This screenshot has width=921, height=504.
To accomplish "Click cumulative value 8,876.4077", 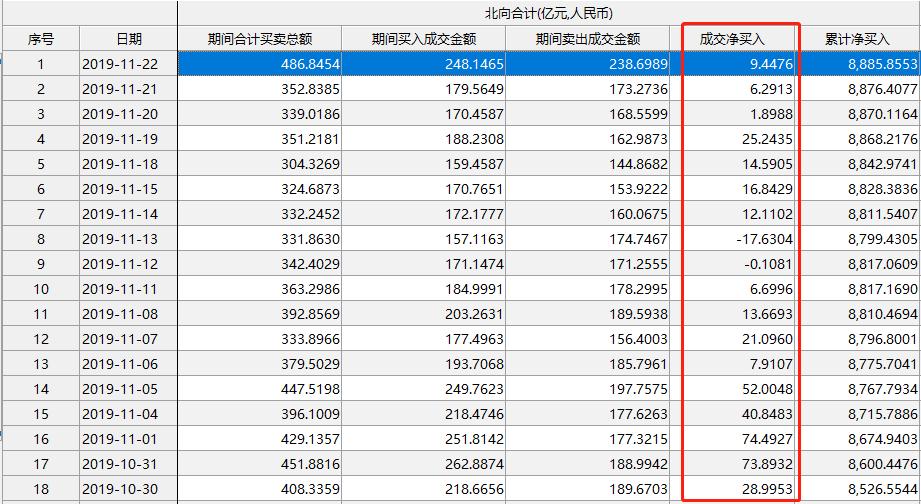I will tap(857, 89).
